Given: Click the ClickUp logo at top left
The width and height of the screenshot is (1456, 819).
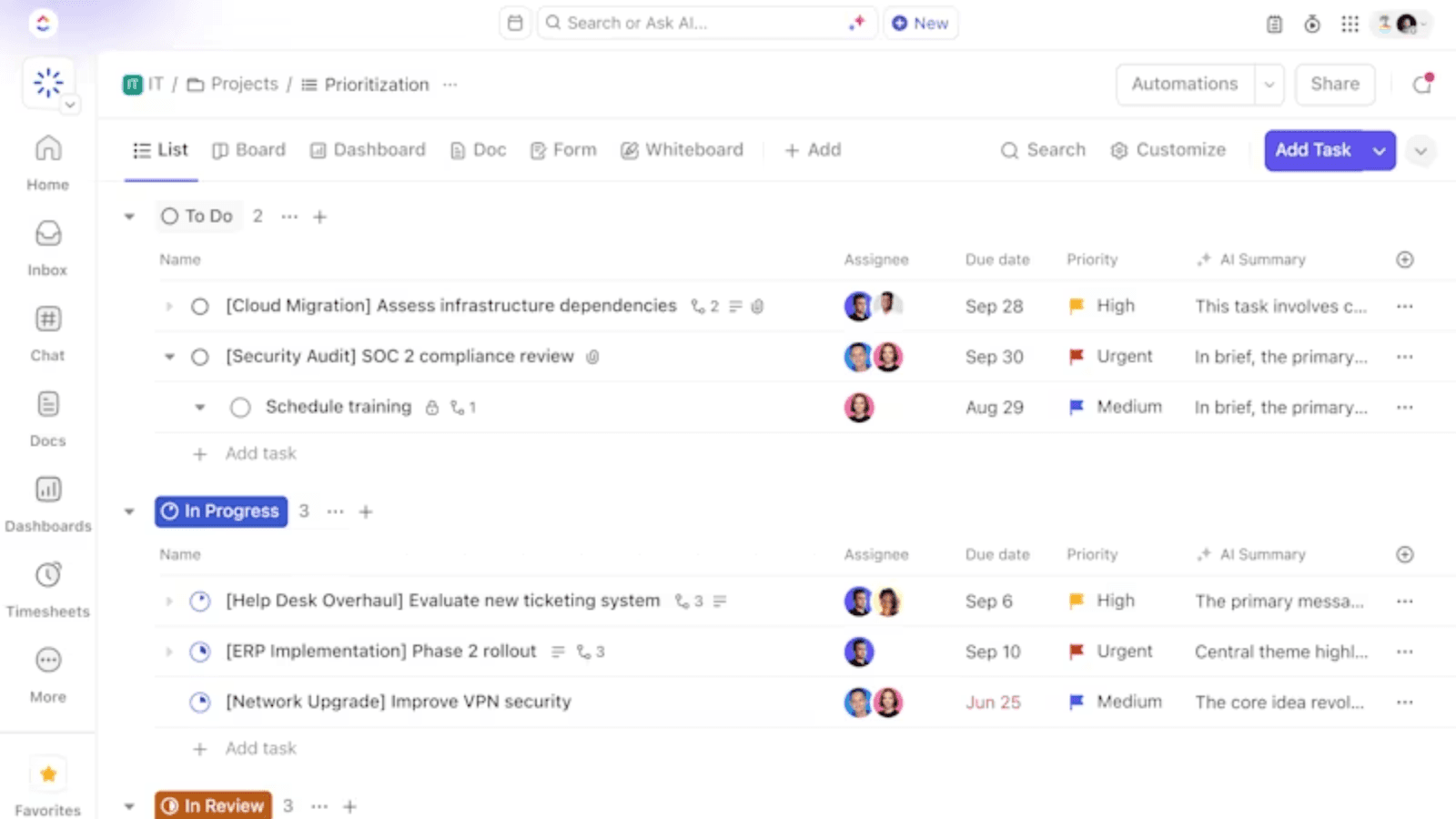Looking at the screenshot, I should click(43, 23).
